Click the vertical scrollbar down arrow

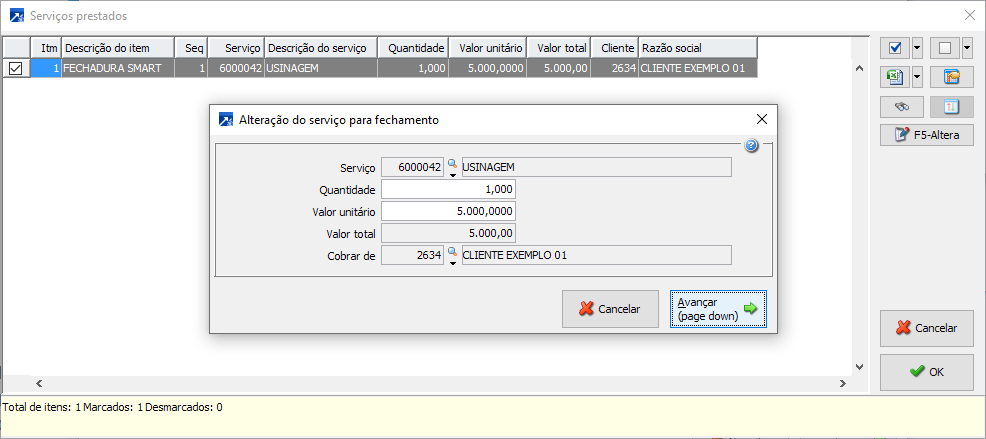coord(860,367)
